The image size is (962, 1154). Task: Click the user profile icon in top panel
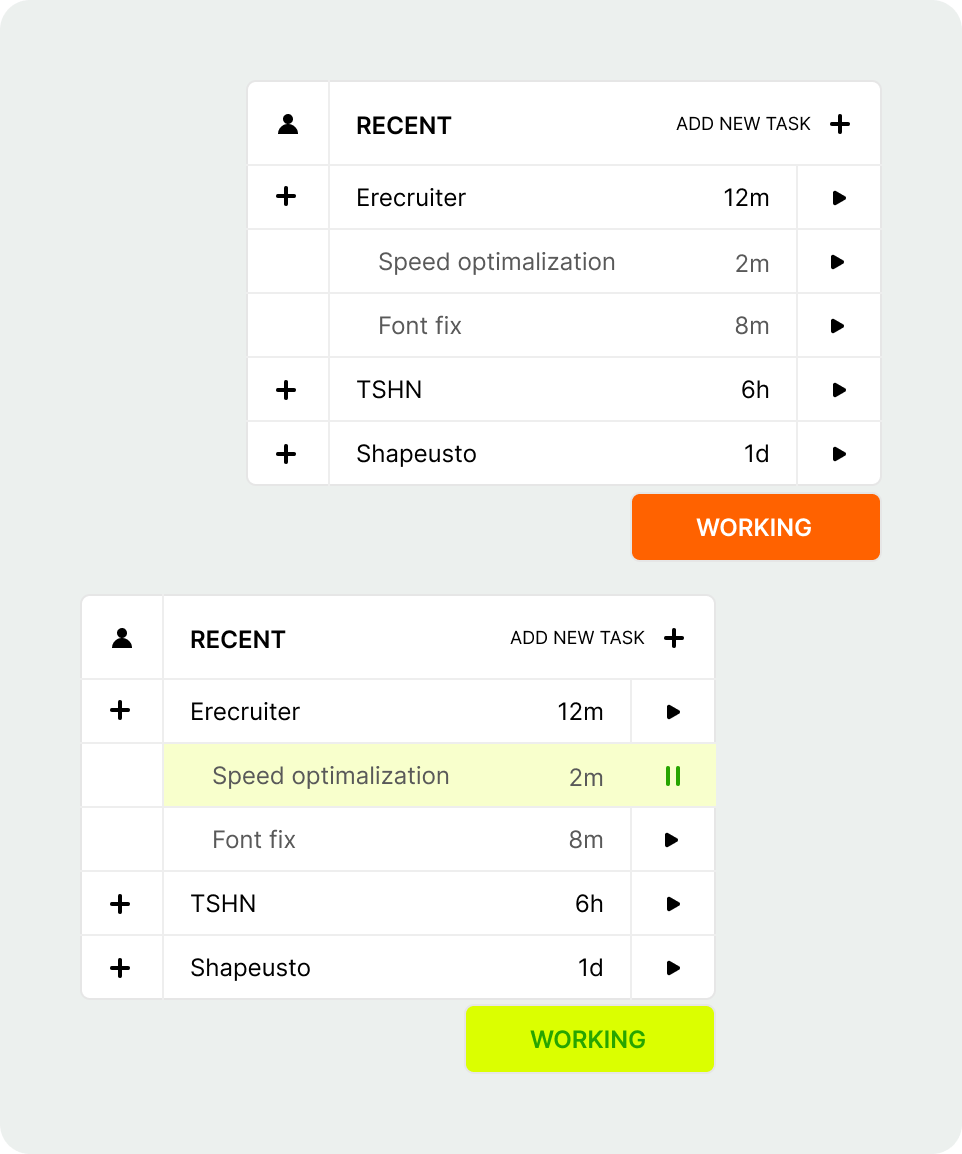tap(288, 124)
